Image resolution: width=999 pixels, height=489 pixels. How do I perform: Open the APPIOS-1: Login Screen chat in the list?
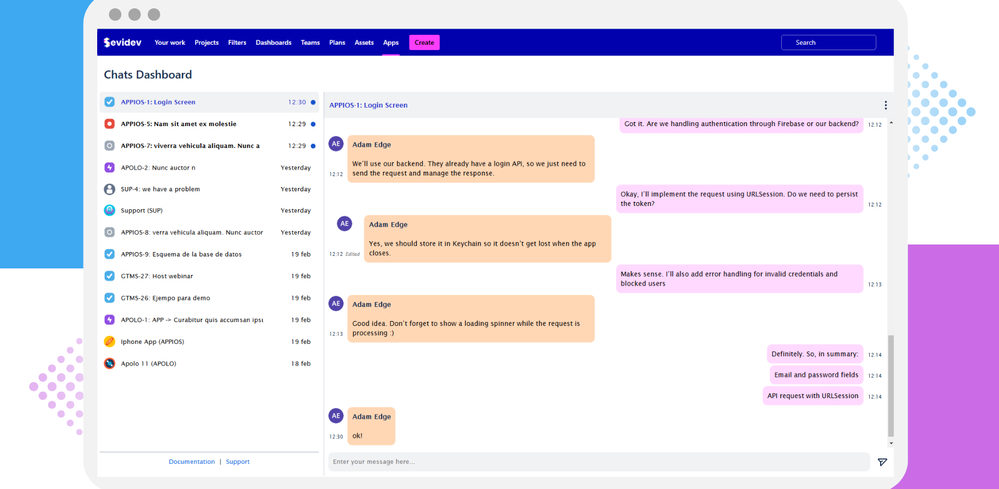[x=209, y=102]
